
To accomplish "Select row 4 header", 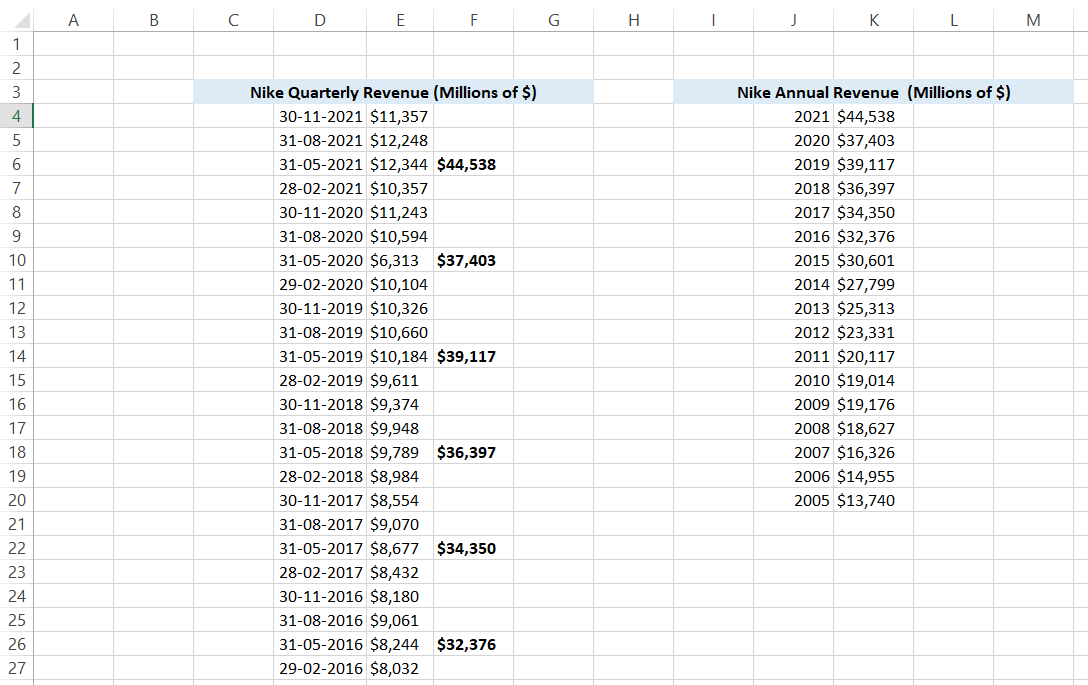I will tap(17, 116).
